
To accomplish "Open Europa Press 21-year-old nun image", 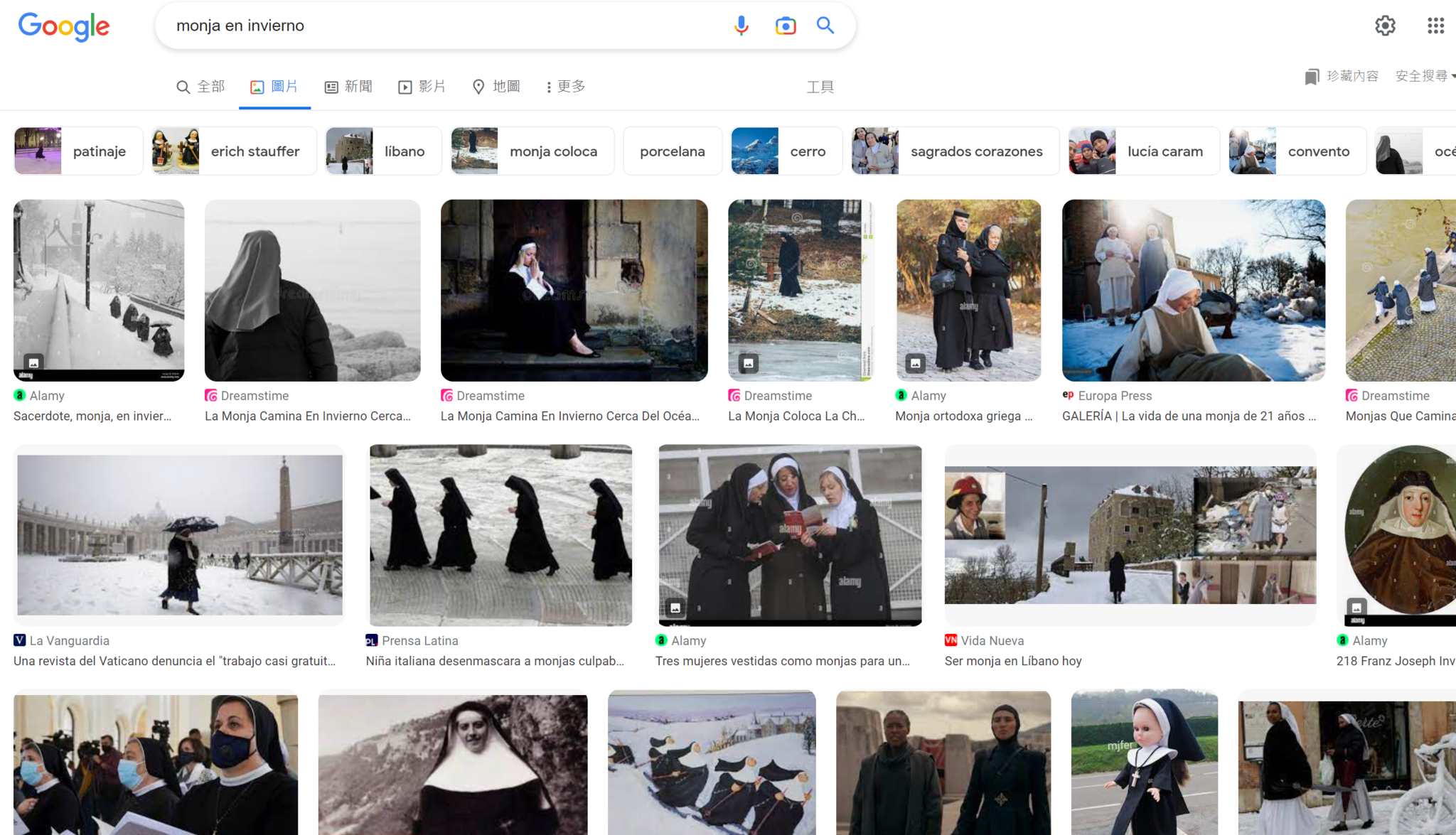I will pos(1194,290).
